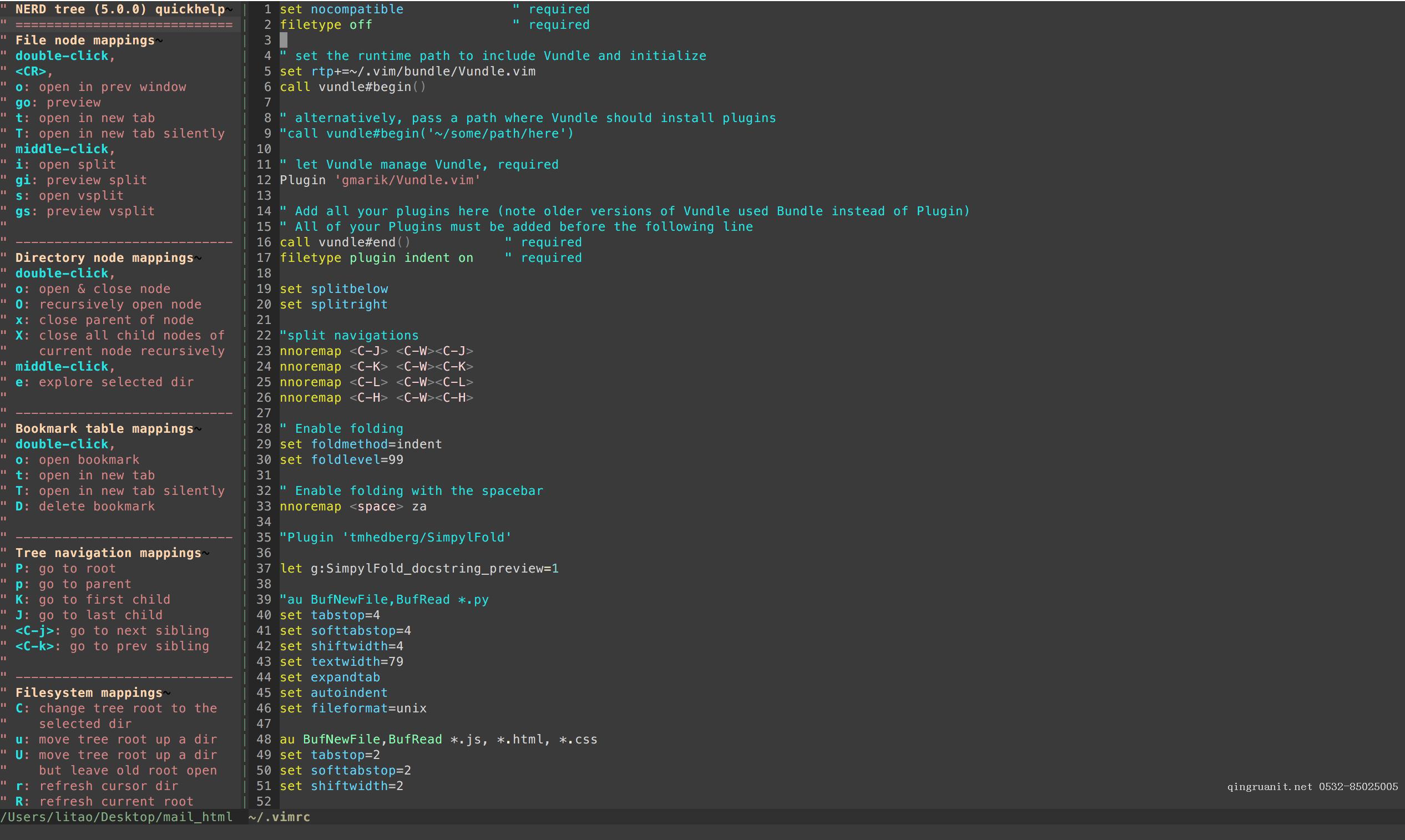Click 'D: delete bookmark' help entry
The image size is (1405, 840).
click(85, 506)
